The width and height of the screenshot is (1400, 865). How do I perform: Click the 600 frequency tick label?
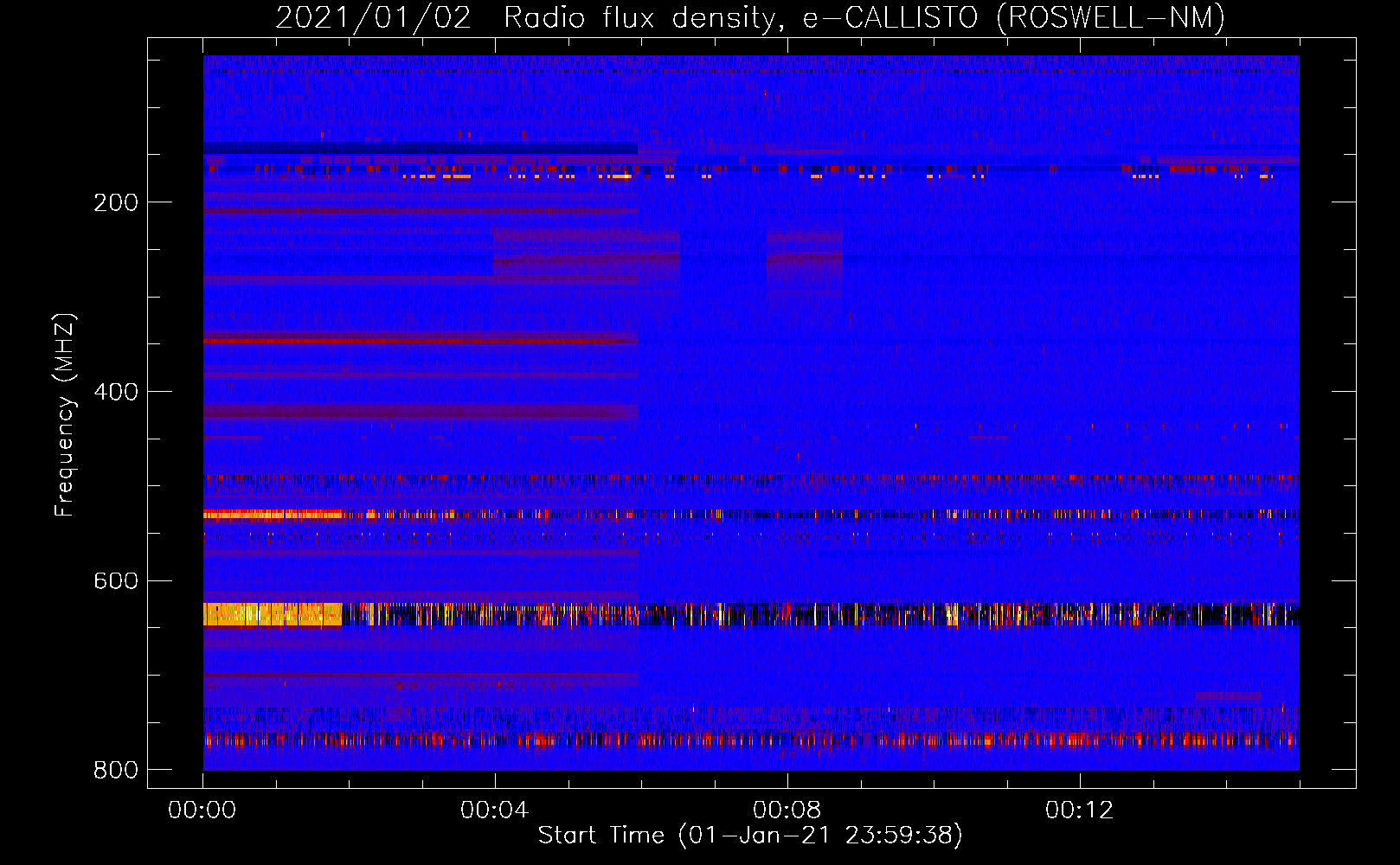coord(116,580)
